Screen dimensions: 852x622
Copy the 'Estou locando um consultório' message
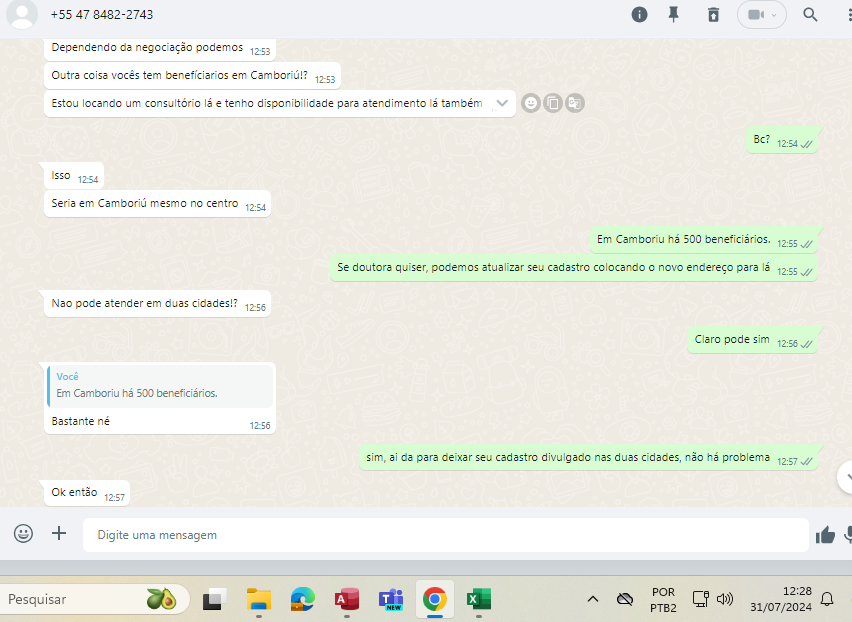coord(553,103)
